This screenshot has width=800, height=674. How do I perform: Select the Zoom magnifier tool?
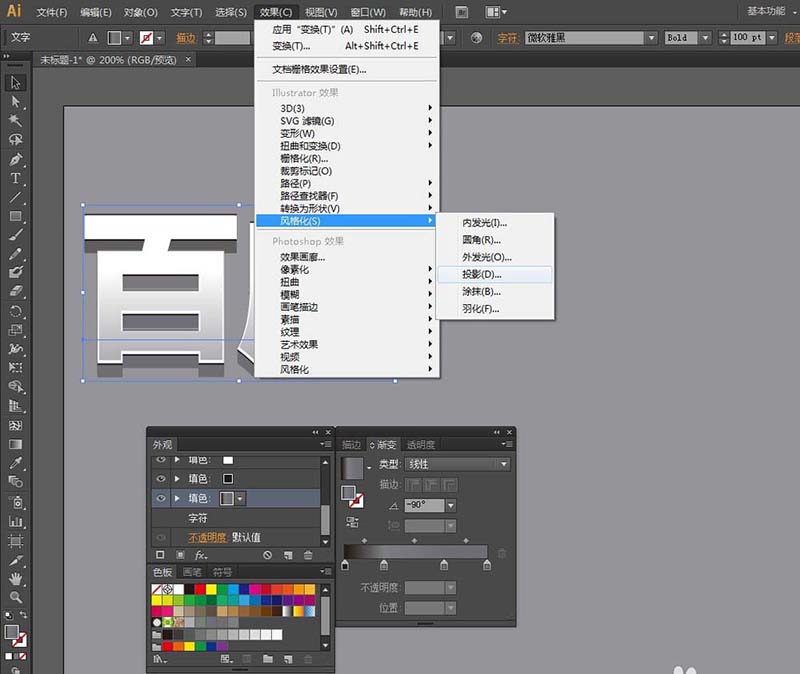tap(15, 597)
